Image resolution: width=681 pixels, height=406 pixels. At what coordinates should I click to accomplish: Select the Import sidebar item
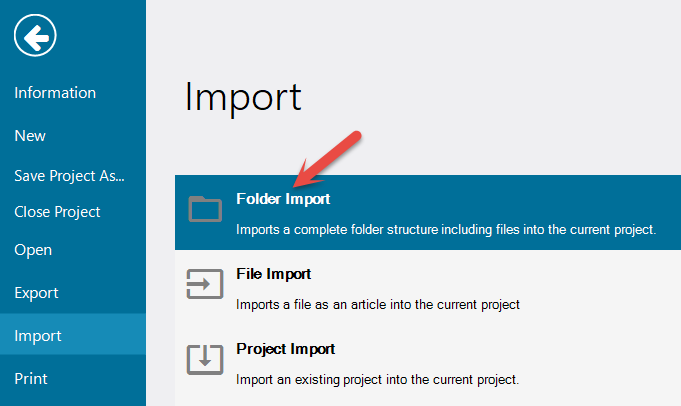[x=38, y=336]
